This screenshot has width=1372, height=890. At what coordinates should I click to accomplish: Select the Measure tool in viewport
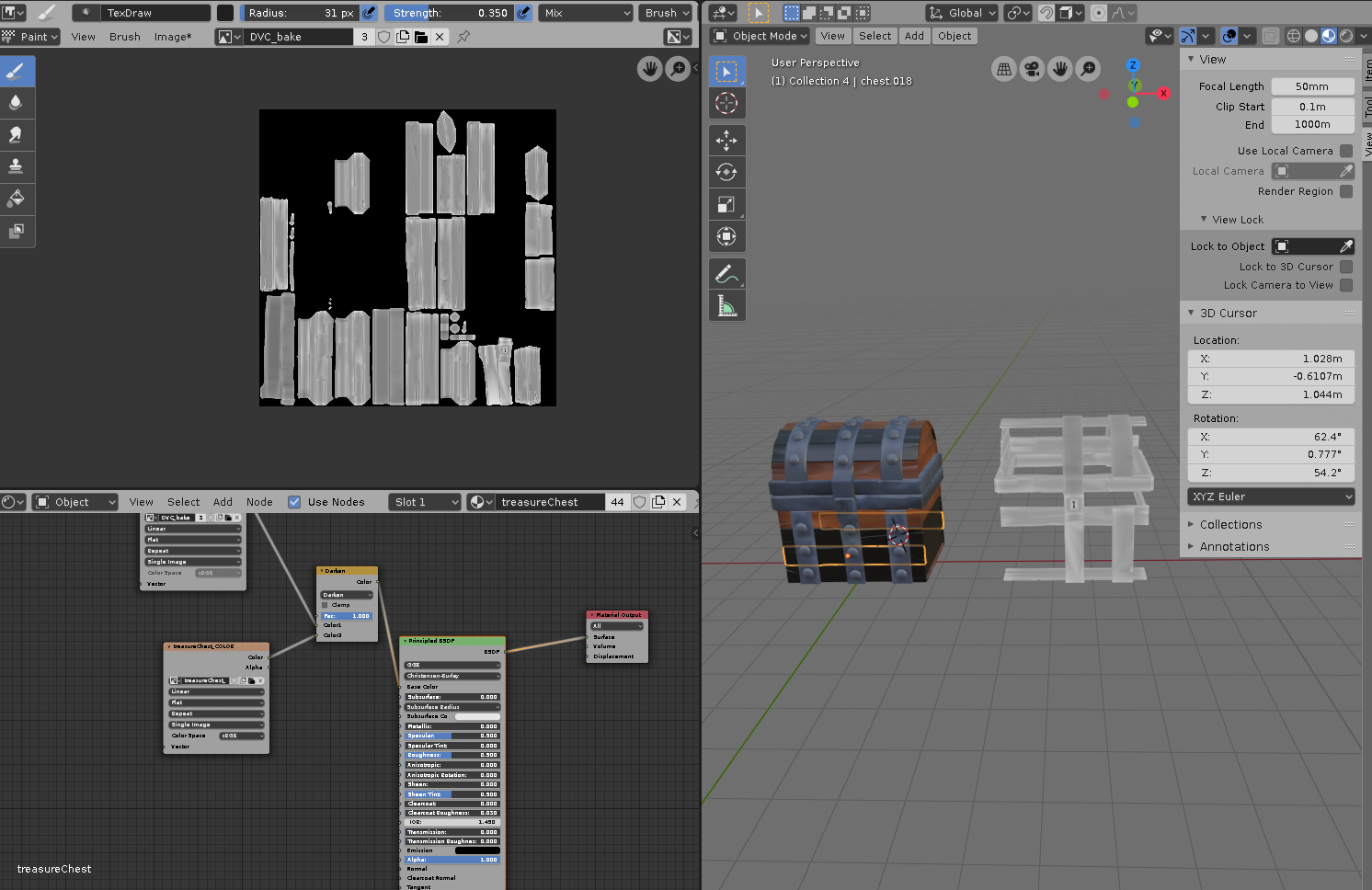click(726, 306)
